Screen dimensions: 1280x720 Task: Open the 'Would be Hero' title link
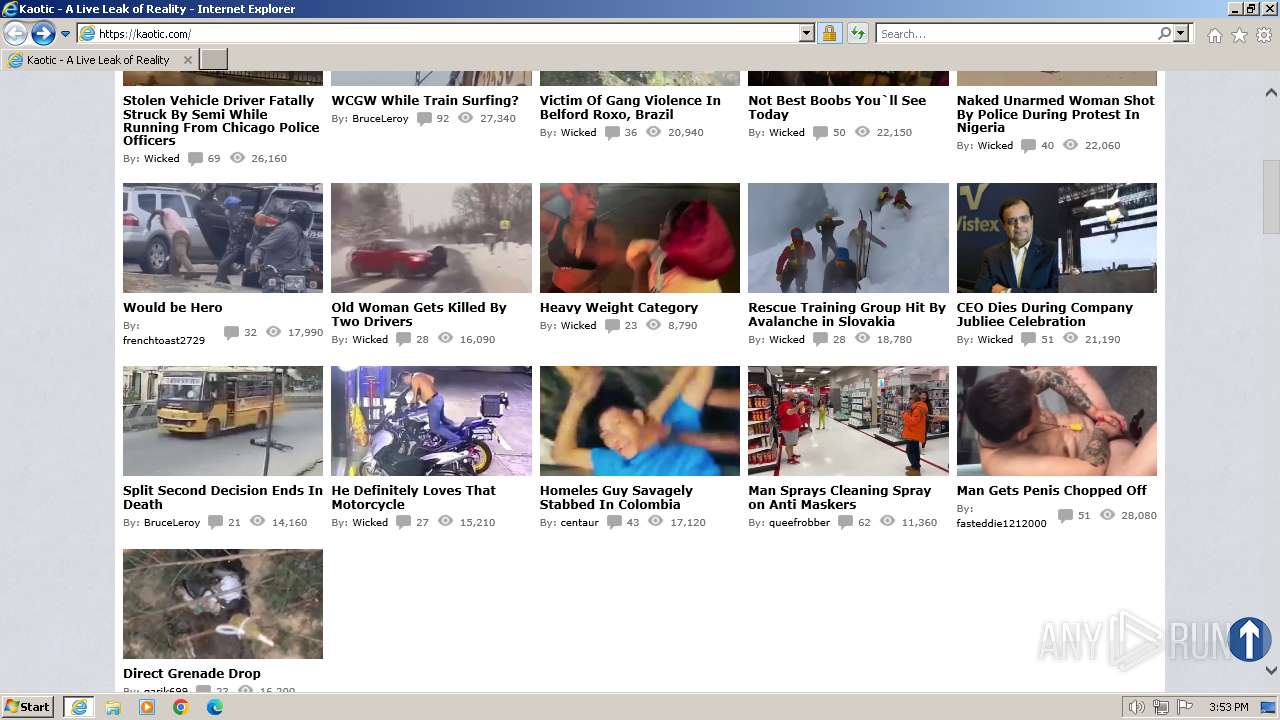pyautogui.click(x=173, y=308)
